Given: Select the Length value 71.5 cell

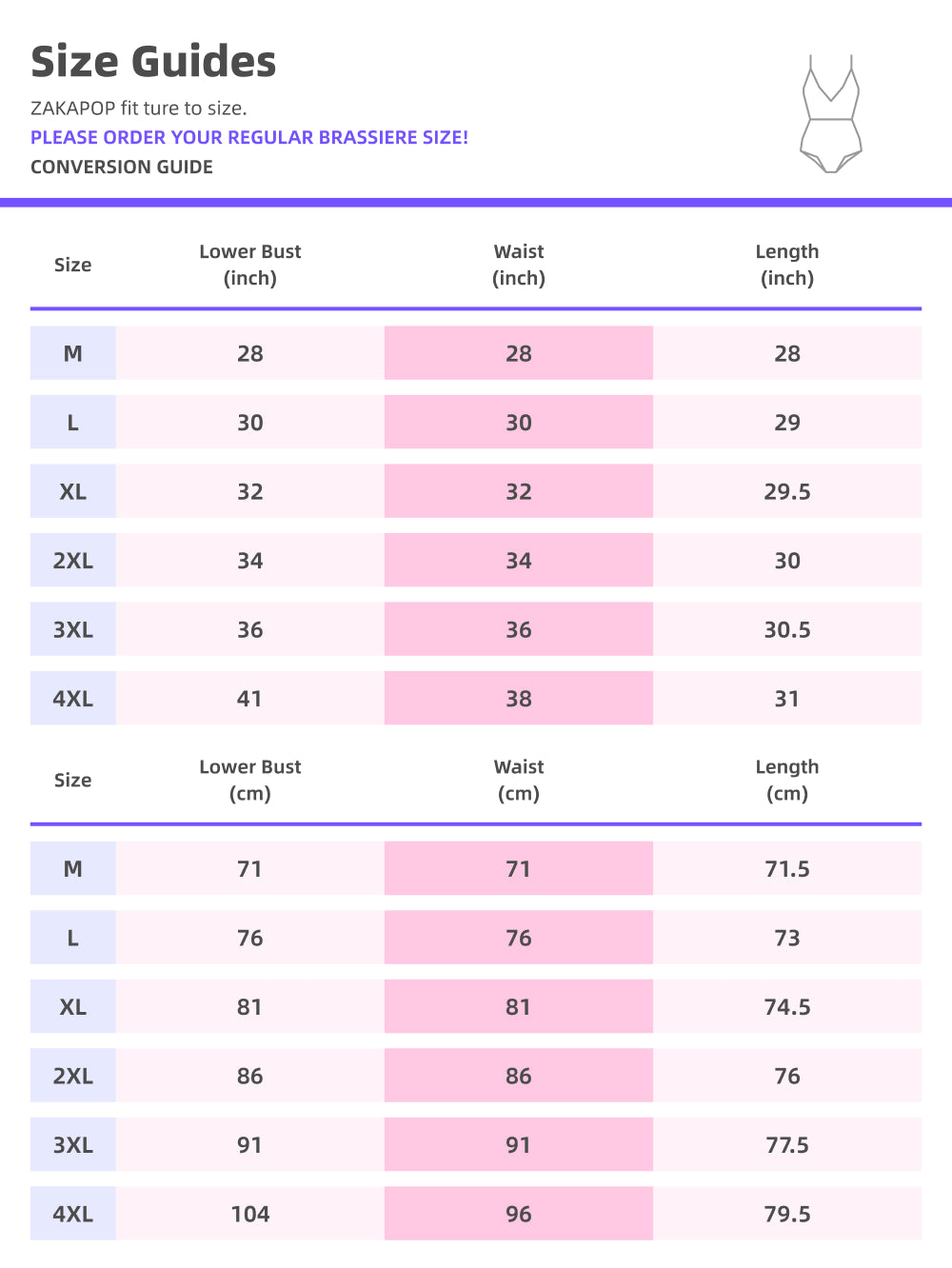Looking at the screenshot, I should click(787, 869).
